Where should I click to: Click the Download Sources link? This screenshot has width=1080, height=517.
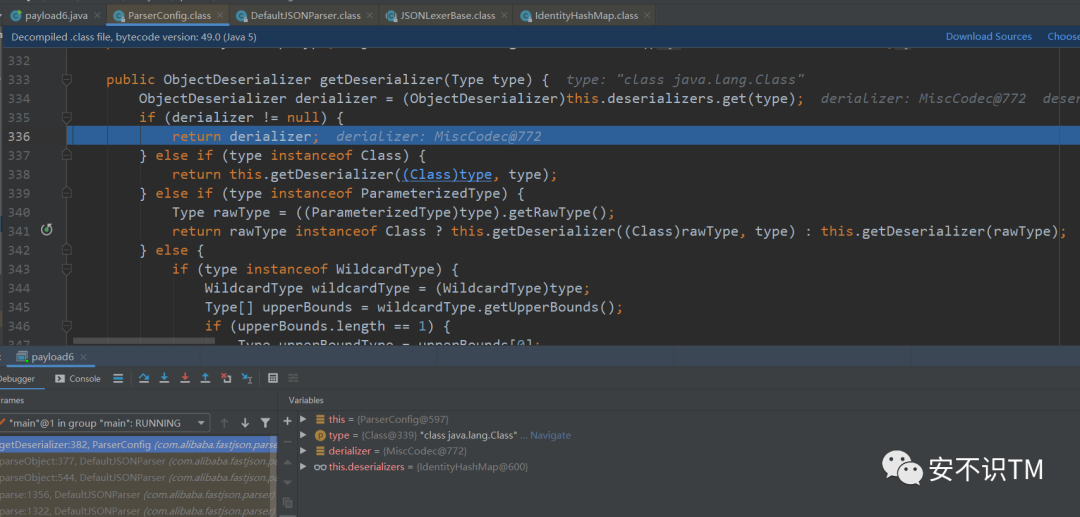[988, 37]
